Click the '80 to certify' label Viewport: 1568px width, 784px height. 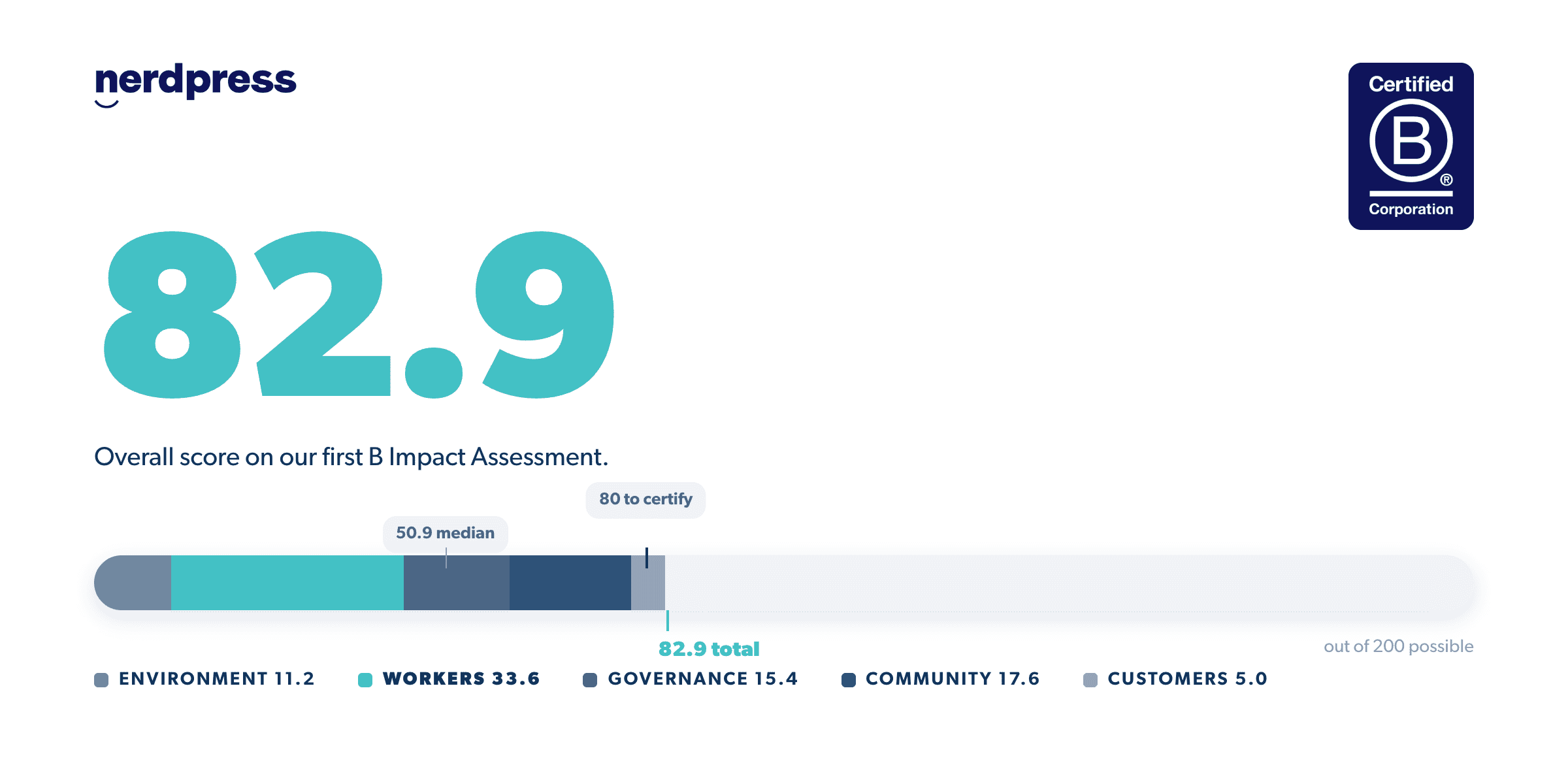tap(645, 500)
